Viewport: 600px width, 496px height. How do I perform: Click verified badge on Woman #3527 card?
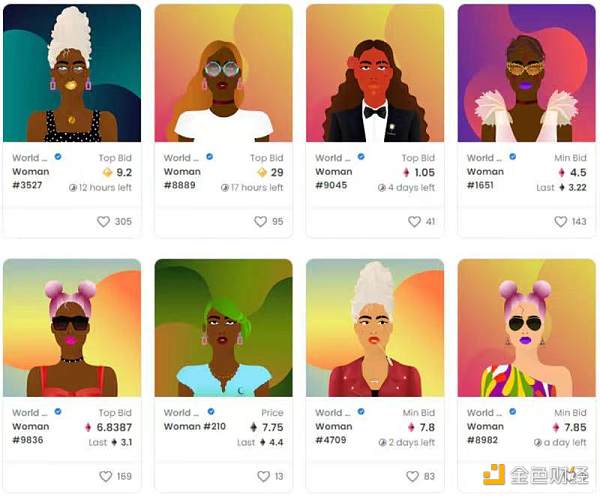click(x=58, y=157)
